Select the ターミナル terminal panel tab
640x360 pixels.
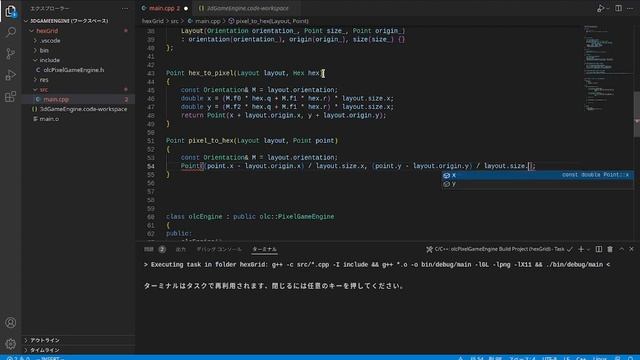264,249
